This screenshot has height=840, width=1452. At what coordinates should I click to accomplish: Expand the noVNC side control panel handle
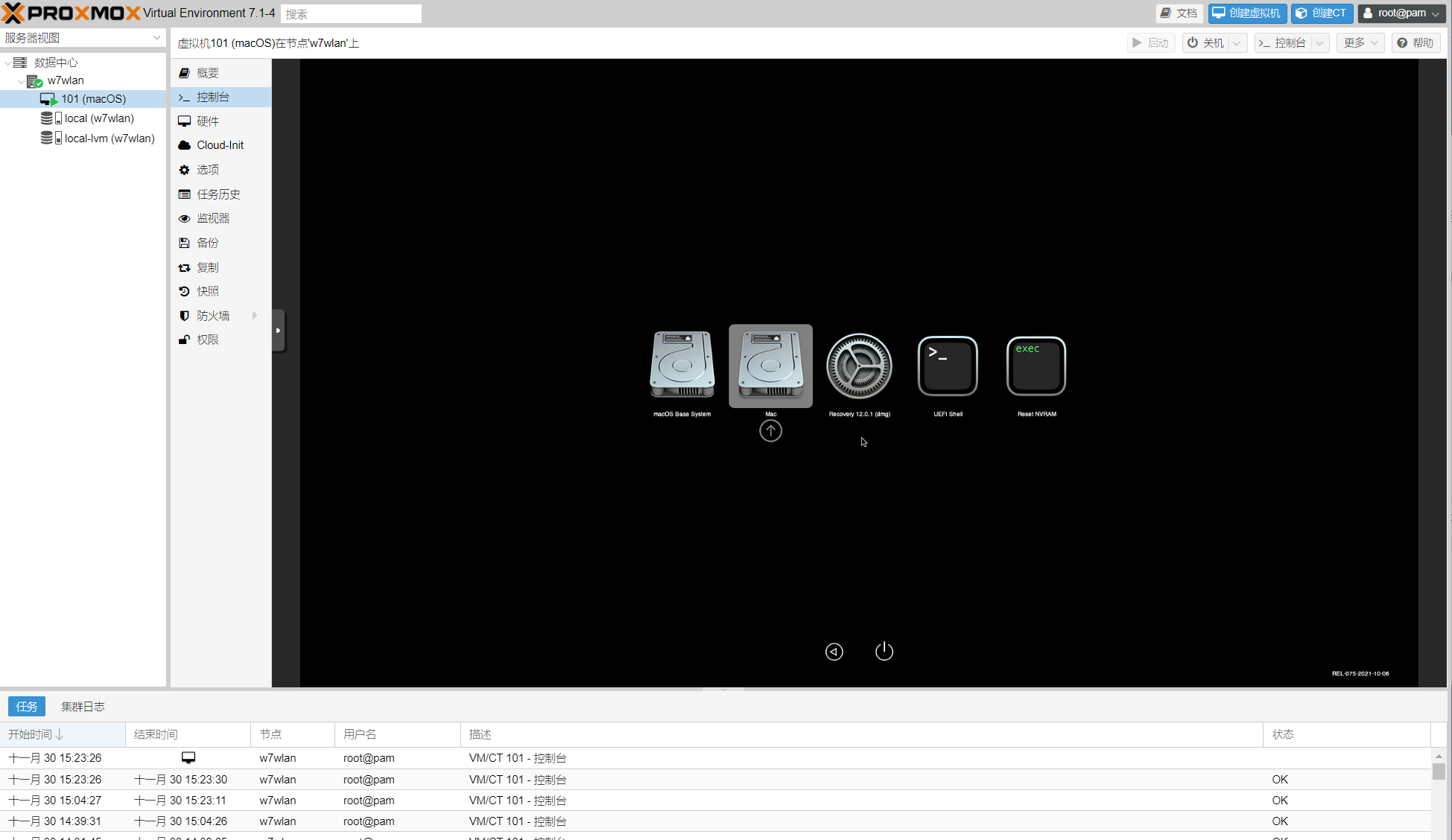[278, 331]
